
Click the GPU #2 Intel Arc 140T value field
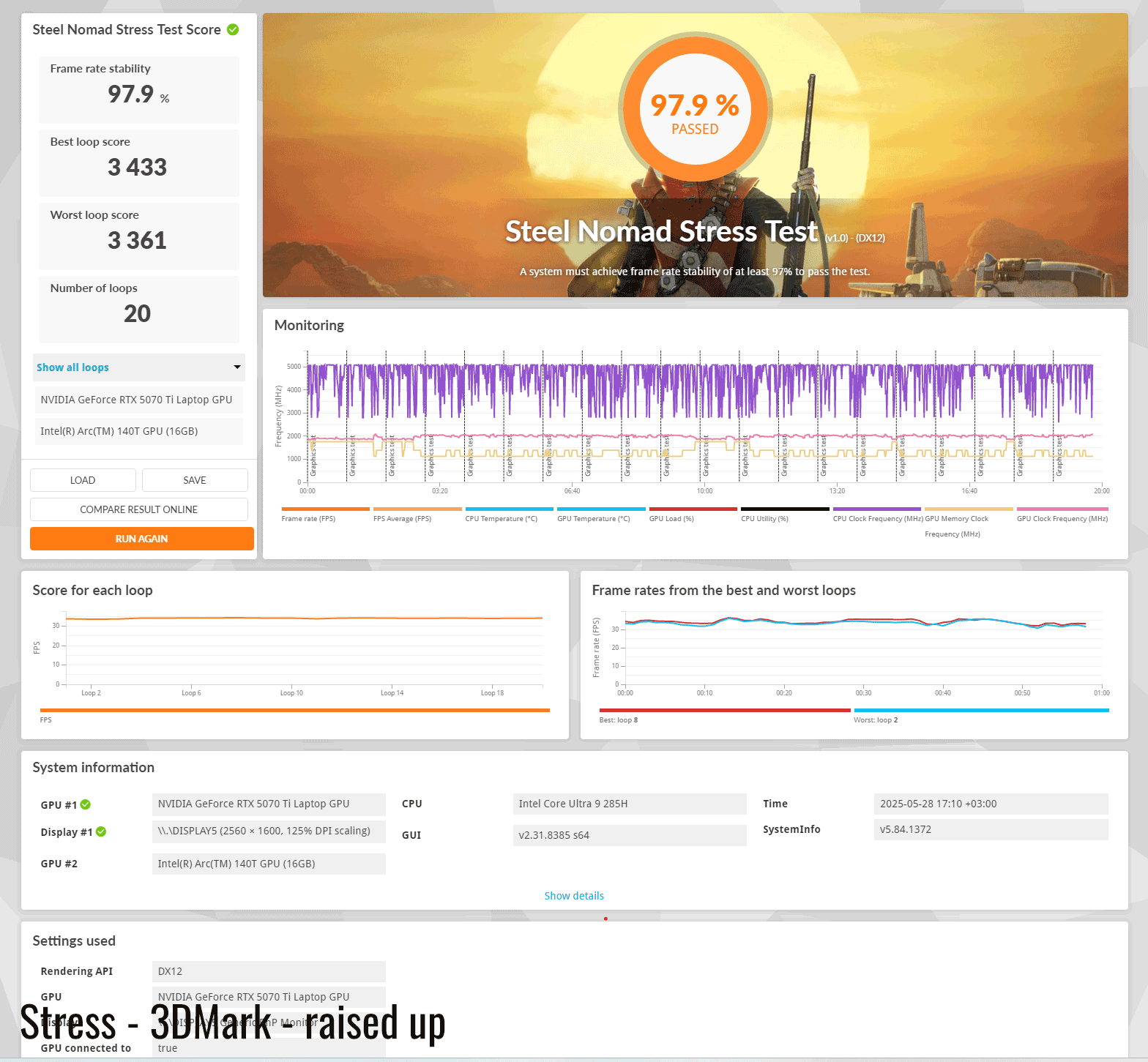point(269,864)
